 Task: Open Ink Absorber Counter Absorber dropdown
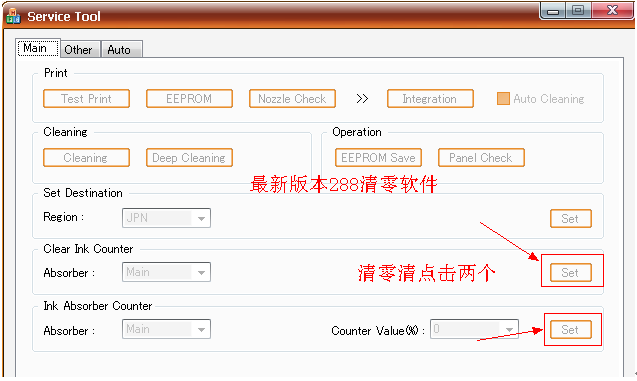point(166,329)
